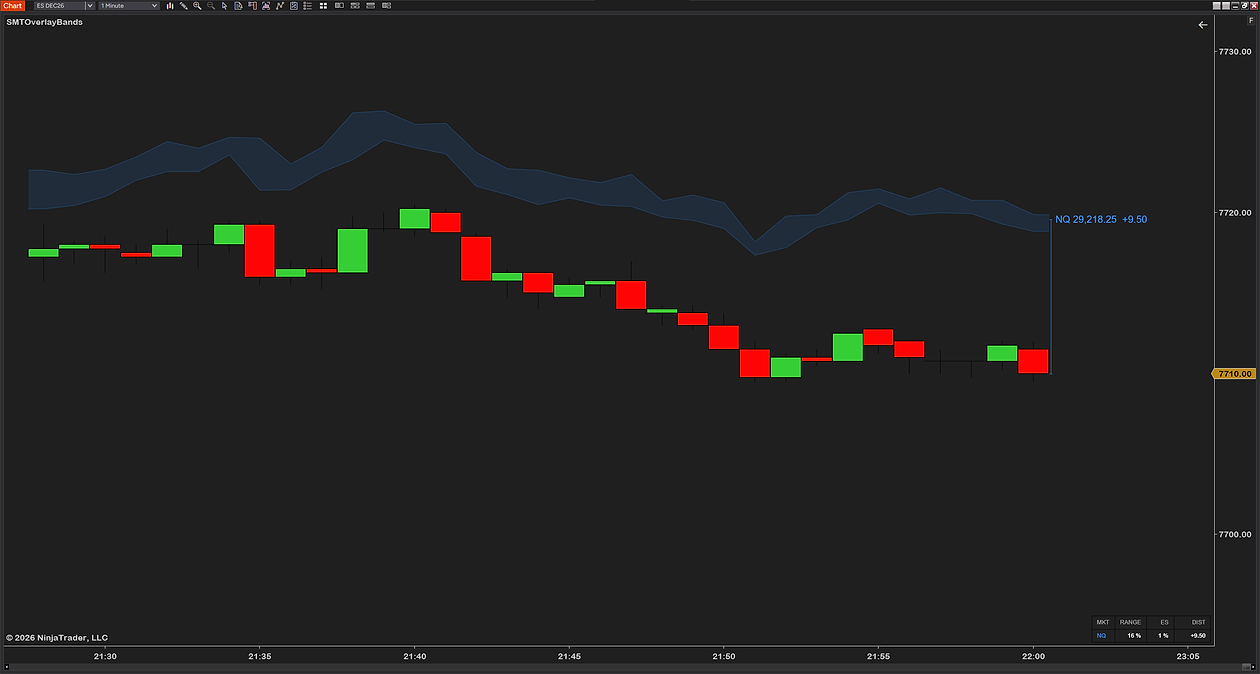Click the © 2026 NinjaTrader, LLC text
Image resolution: width=1260 pixels, height=674 pixels.
[56, 637]
